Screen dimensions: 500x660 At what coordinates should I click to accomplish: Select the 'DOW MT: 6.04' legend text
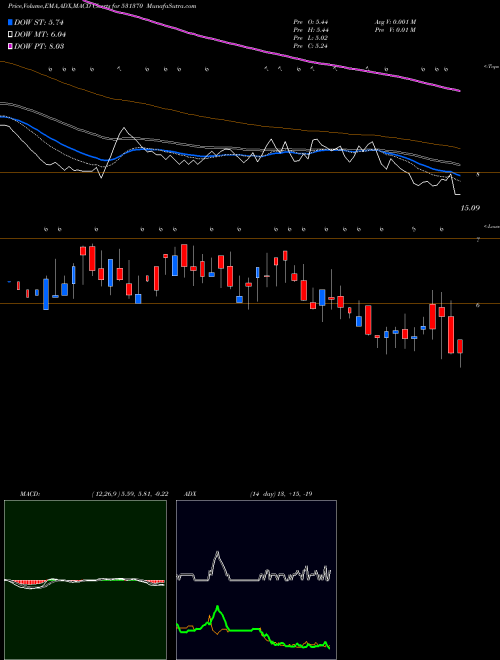pos(40,34)
